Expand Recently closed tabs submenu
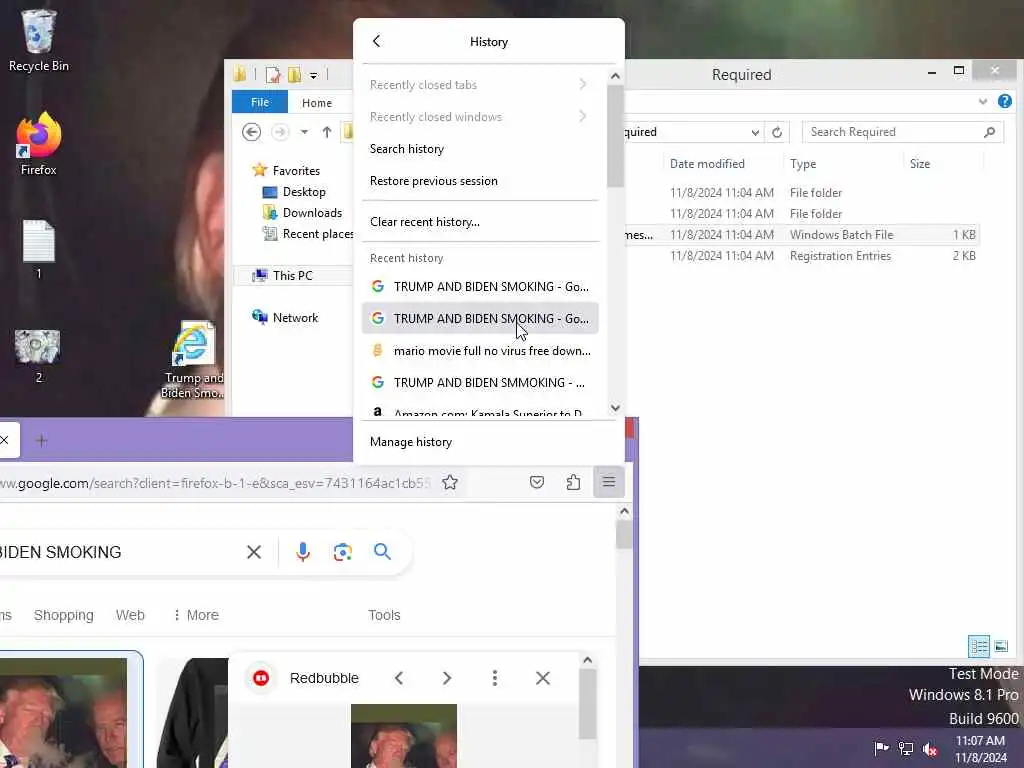Viewport: 1024px width, 768px height. click(x=480, y=84)
